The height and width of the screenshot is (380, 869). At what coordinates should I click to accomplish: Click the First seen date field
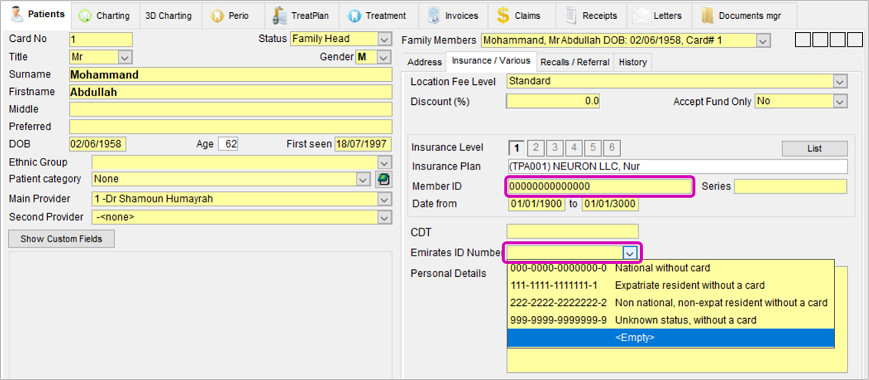(363, 144)
